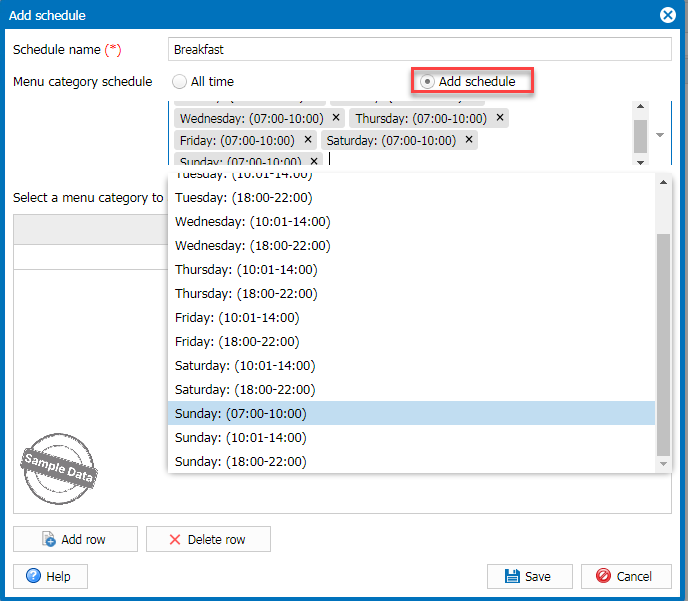This screenshot has height=601, width=688.
Task: Remove the Thursday (07:00-10:00) tag
Action: point(500,118)
